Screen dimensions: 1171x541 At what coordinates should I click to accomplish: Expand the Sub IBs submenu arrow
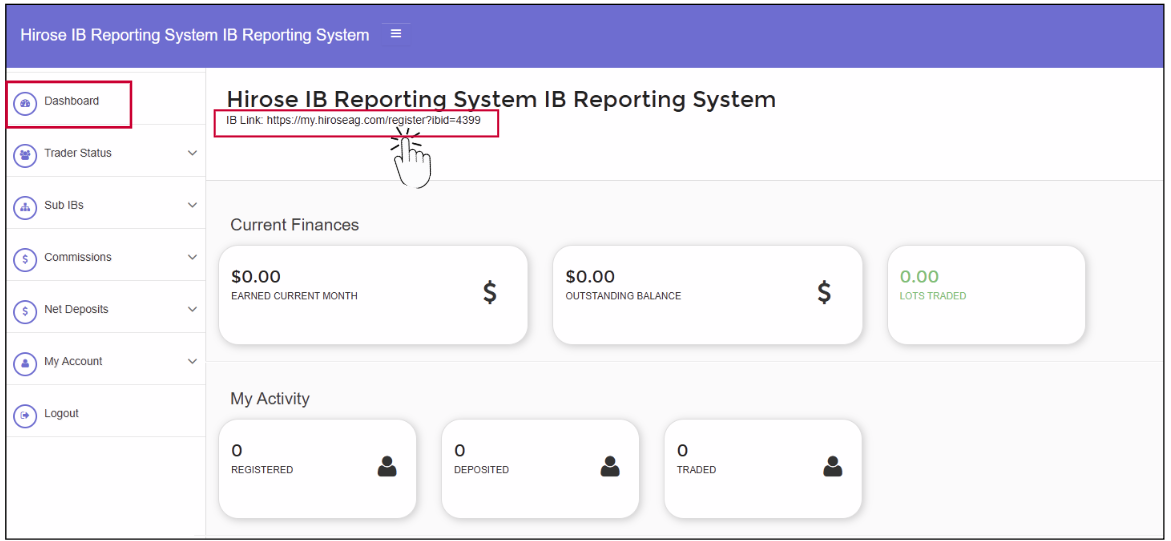tap(192, 205)
